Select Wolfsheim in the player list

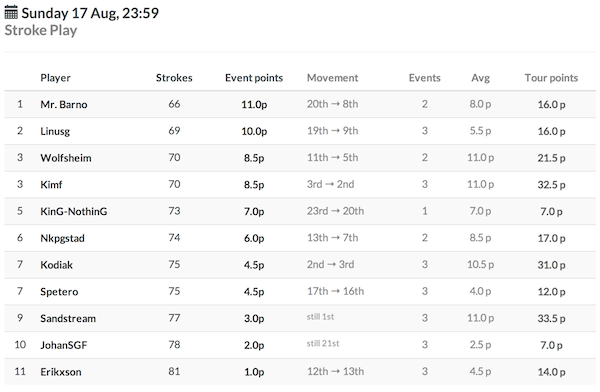(x=66, y=158)
